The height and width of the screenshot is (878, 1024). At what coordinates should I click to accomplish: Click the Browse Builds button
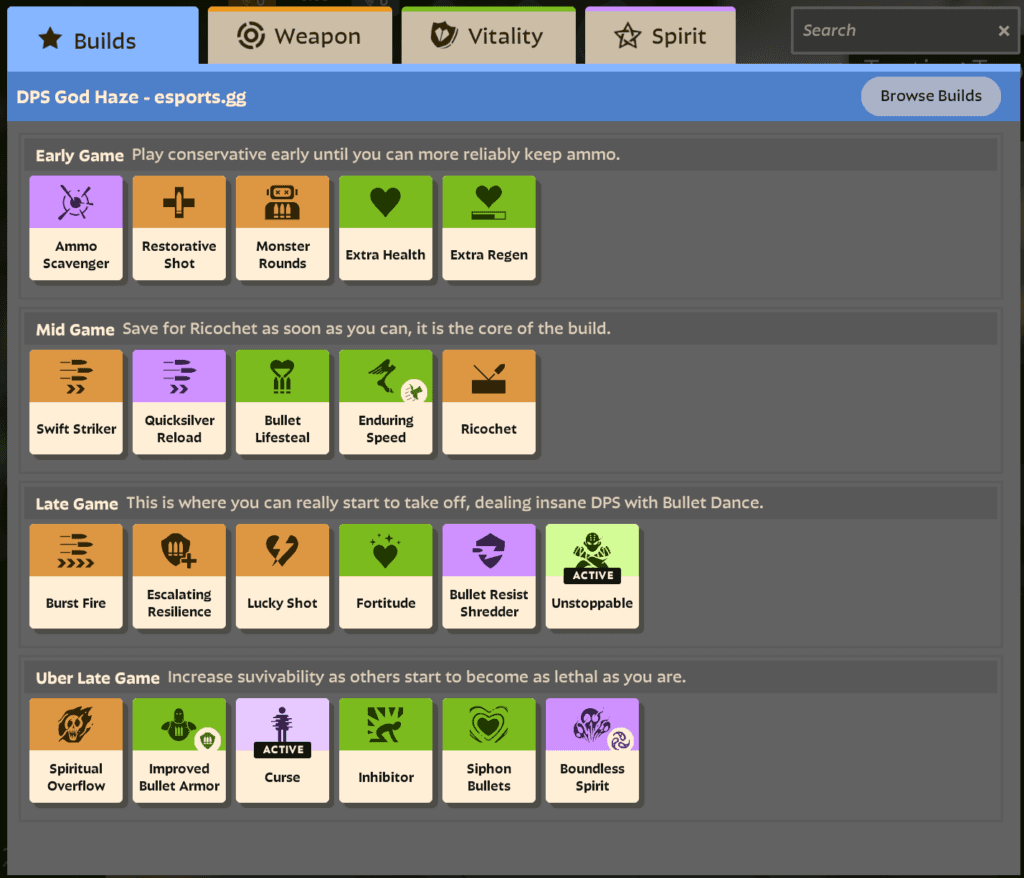[x=930, y=96]
